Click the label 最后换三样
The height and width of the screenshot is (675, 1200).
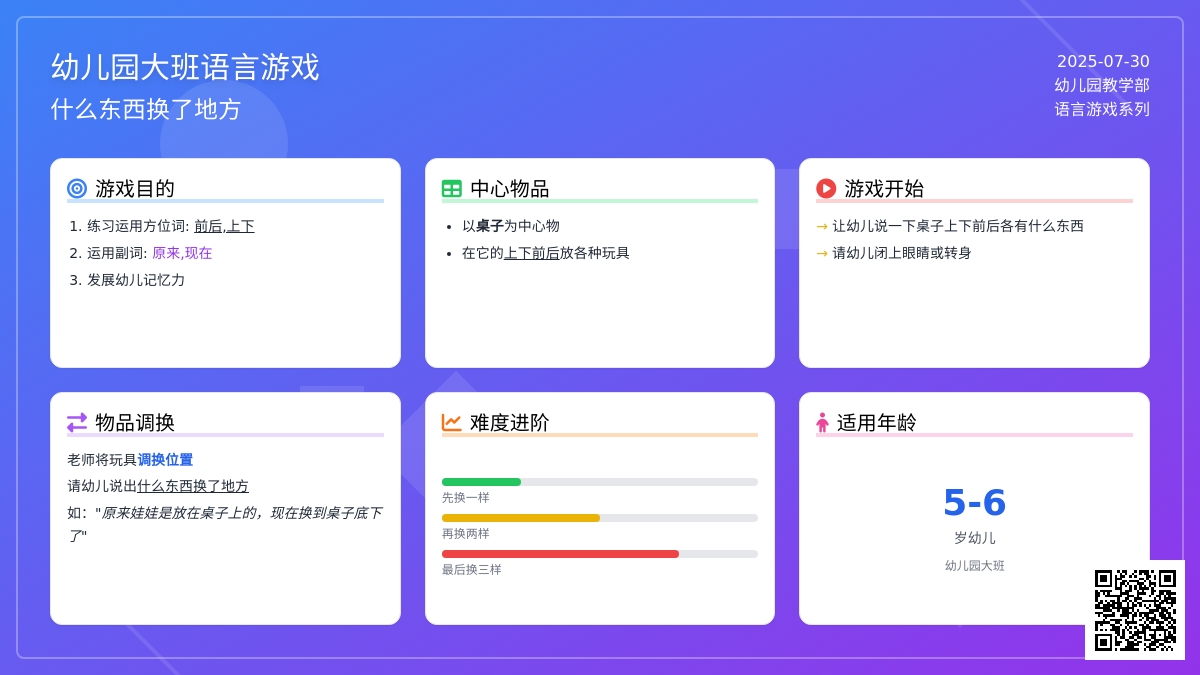point(472,569)
